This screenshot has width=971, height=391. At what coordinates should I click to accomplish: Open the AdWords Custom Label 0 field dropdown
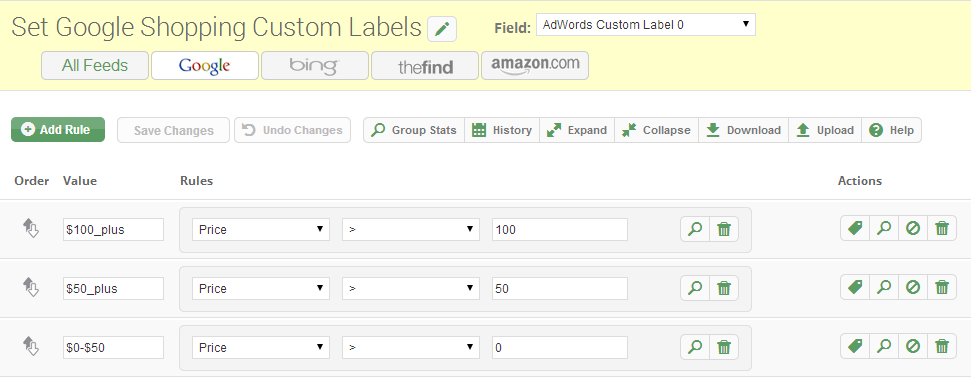click(646, 25)
